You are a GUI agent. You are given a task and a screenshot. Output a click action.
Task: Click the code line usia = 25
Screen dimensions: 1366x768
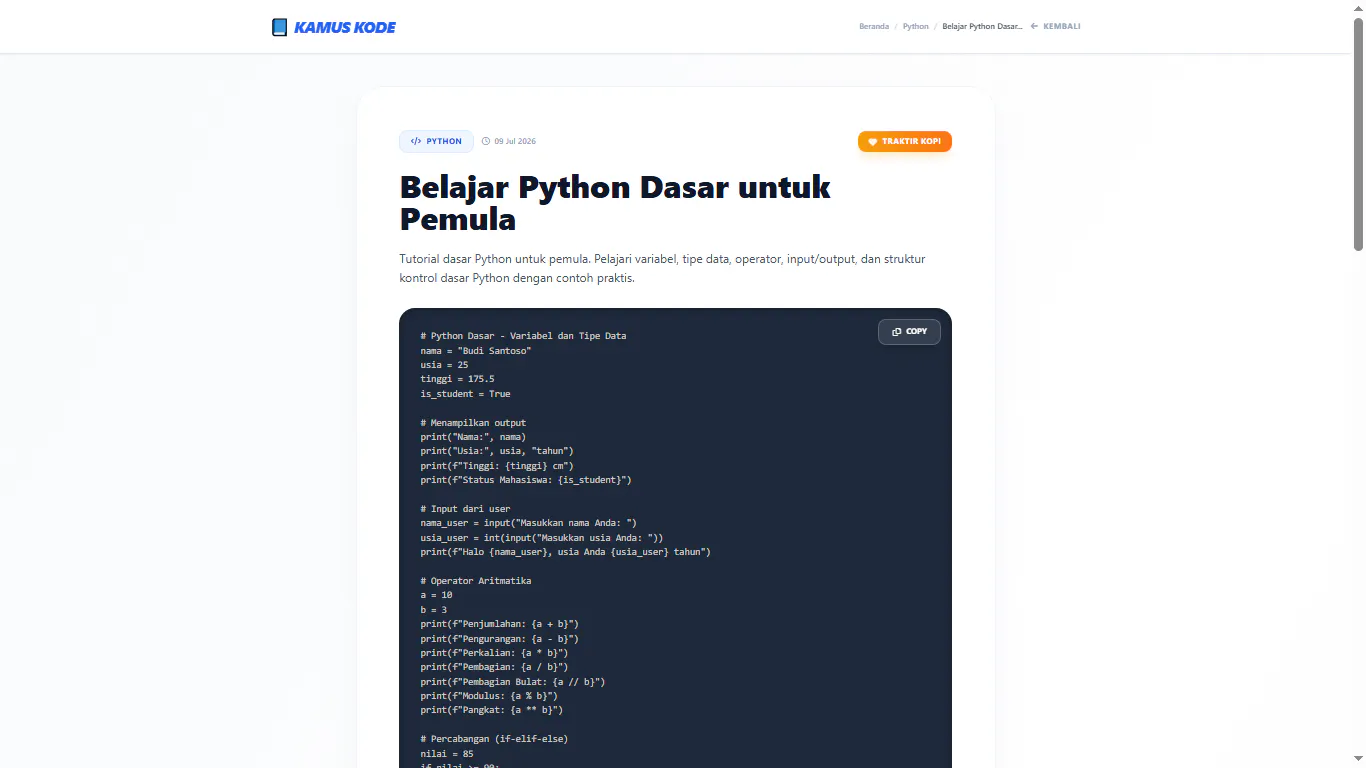coord(444,365)
